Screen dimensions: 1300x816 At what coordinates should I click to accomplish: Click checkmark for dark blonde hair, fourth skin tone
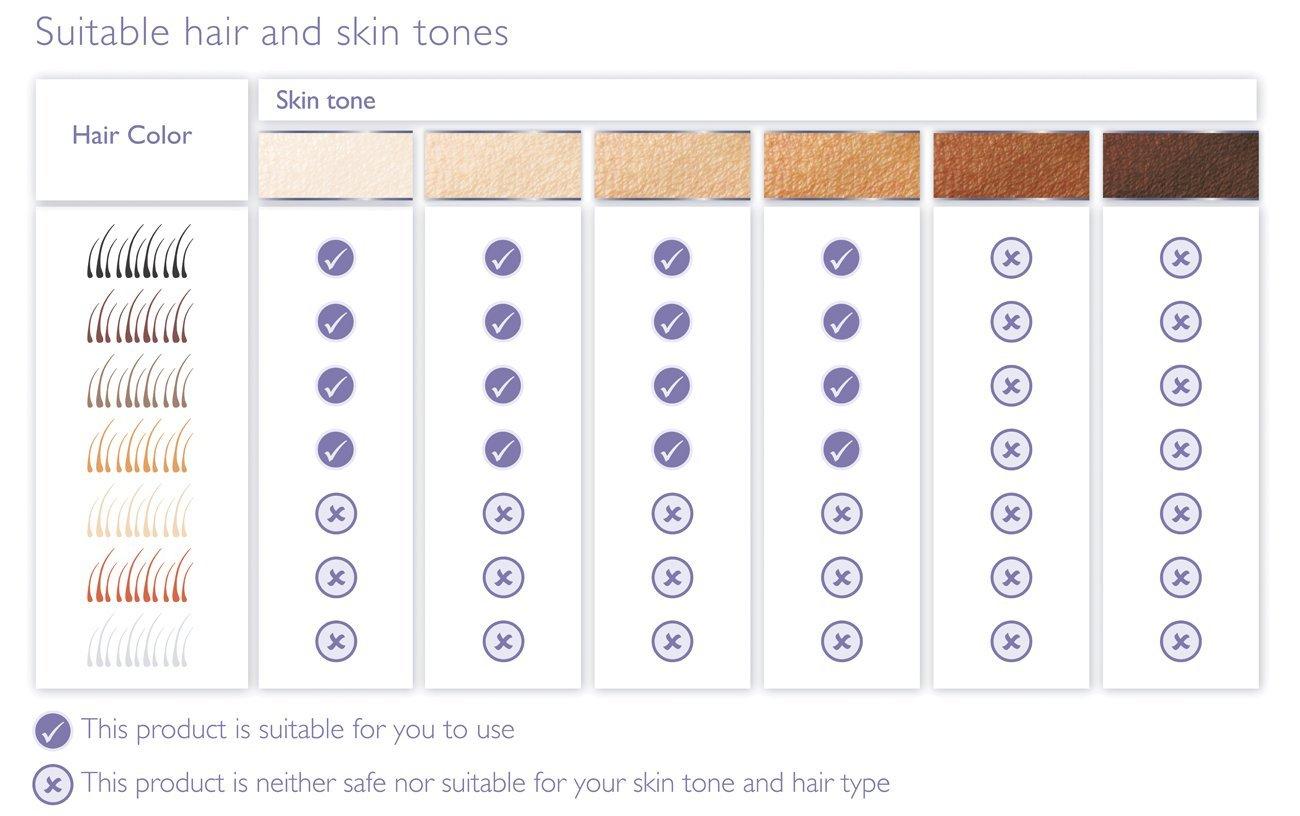[841, 449]
